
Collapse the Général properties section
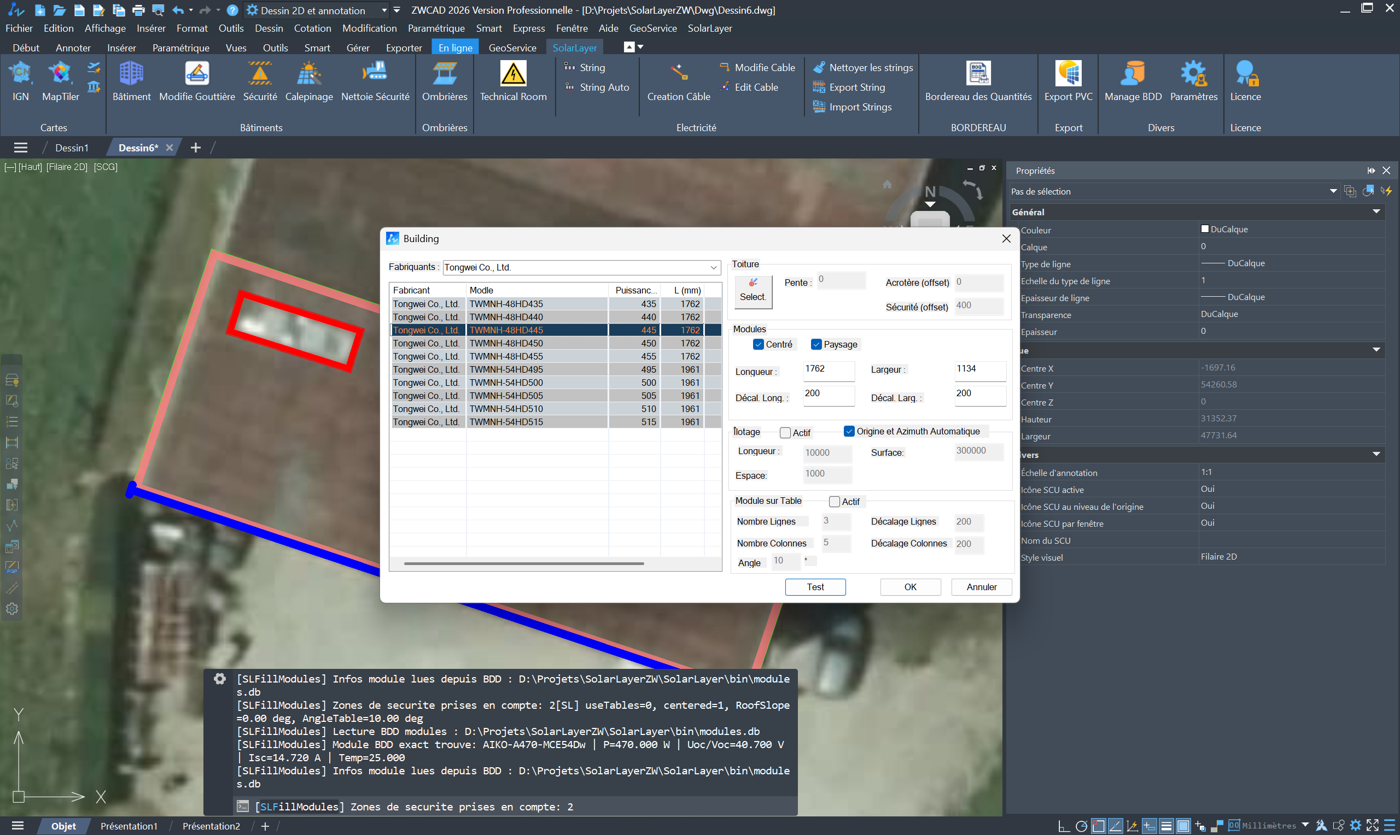pyautogui.click(x=1377, y=212)
